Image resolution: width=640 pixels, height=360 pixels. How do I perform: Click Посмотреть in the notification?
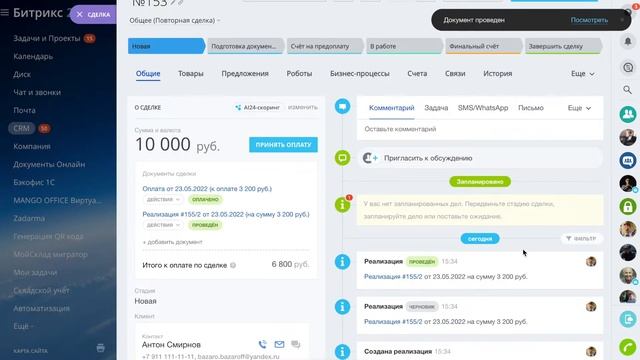589,20
